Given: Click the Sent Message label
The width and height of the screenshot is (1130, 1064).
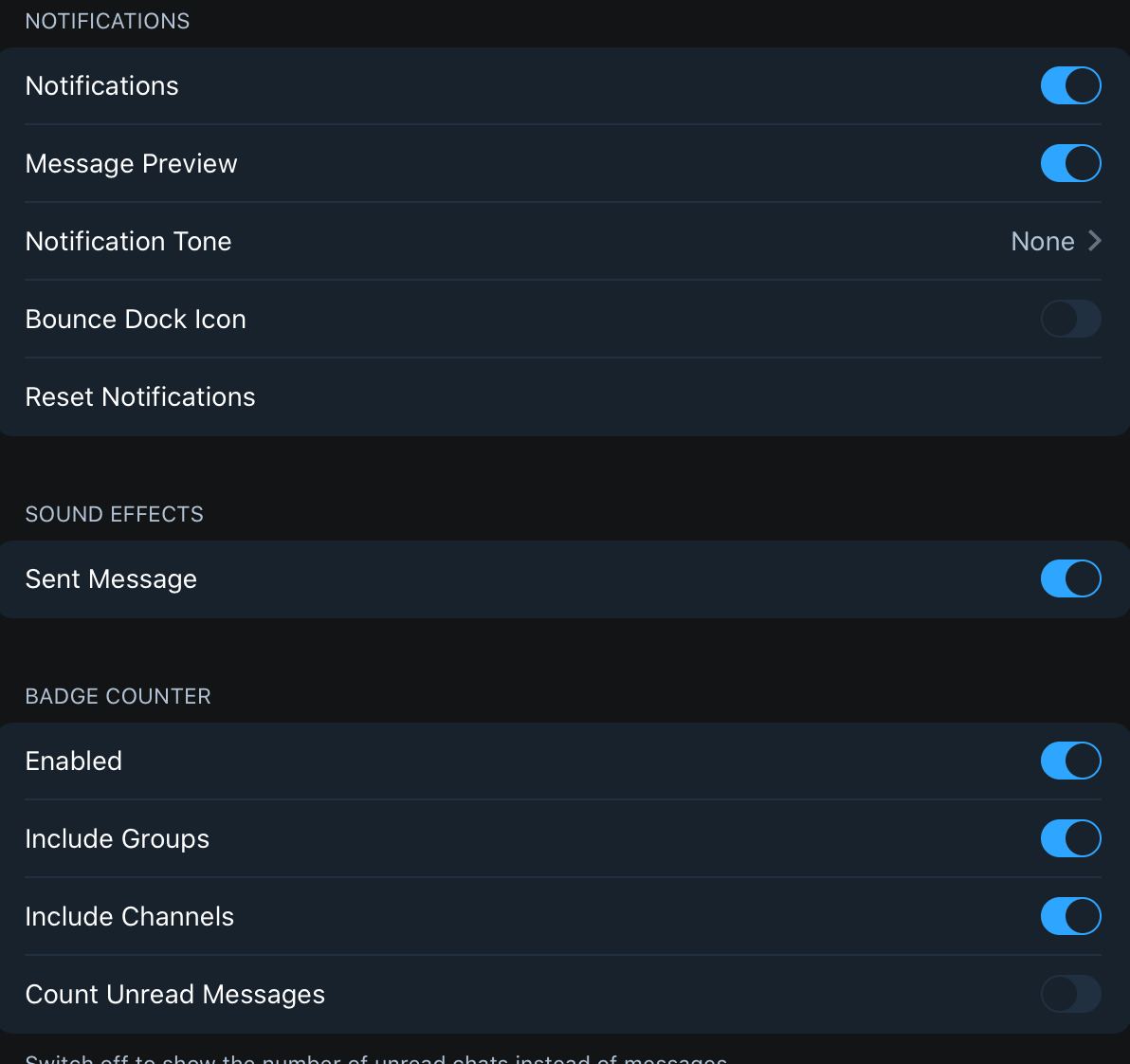Looking at the screenshot, I should [x=111, y=579].
